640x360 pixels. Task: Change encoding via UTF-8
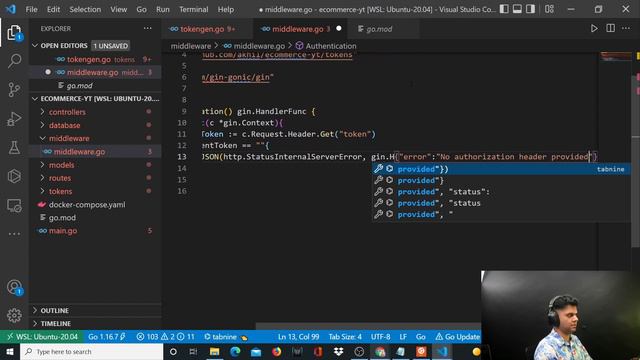(x=380, y=337)
